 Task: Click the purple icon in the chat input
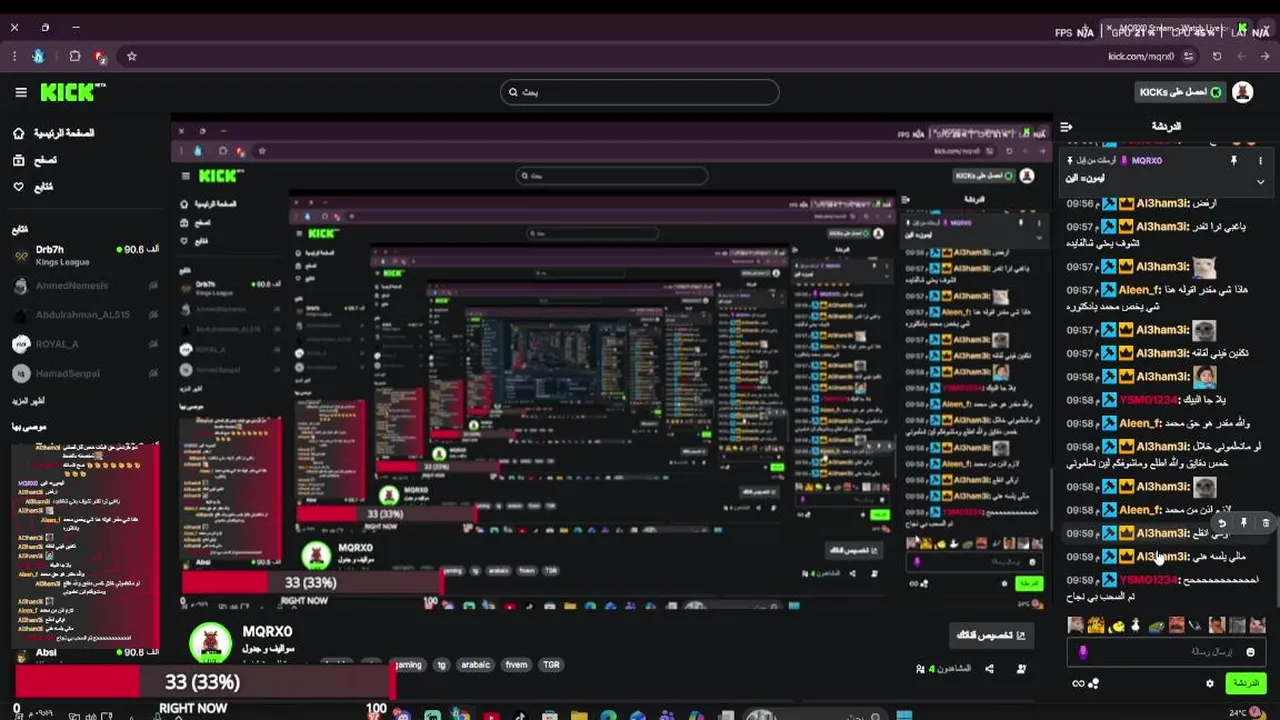[x=1082, y=652]
